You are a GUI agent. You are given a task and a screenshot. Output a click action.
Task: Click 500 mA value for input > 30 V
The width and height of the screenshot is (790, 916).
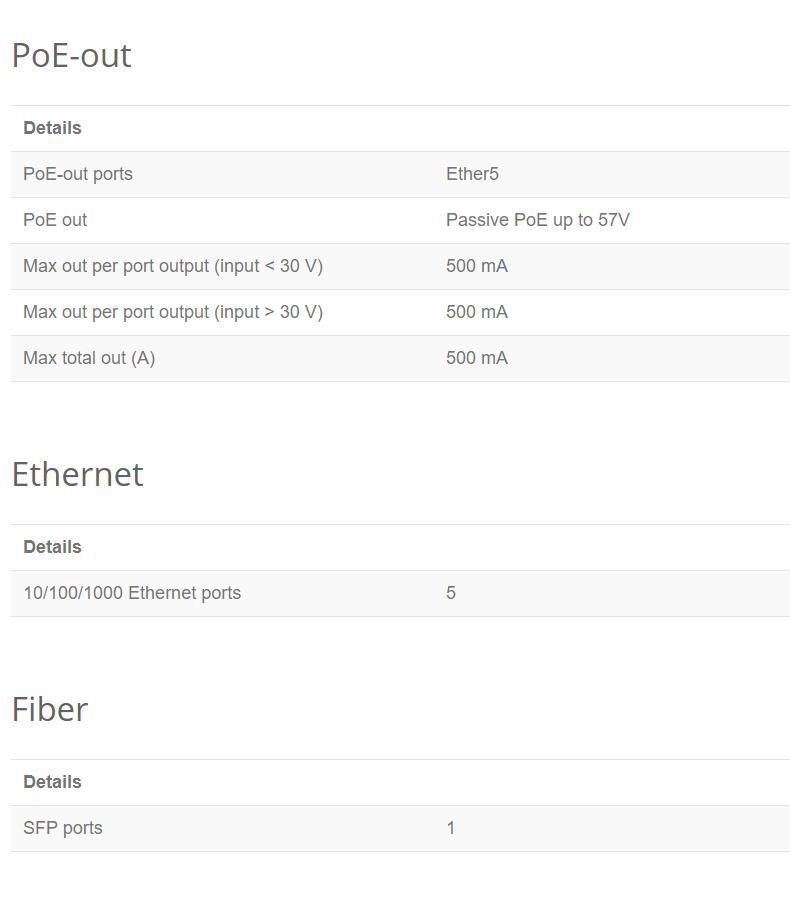coord(477,313)
